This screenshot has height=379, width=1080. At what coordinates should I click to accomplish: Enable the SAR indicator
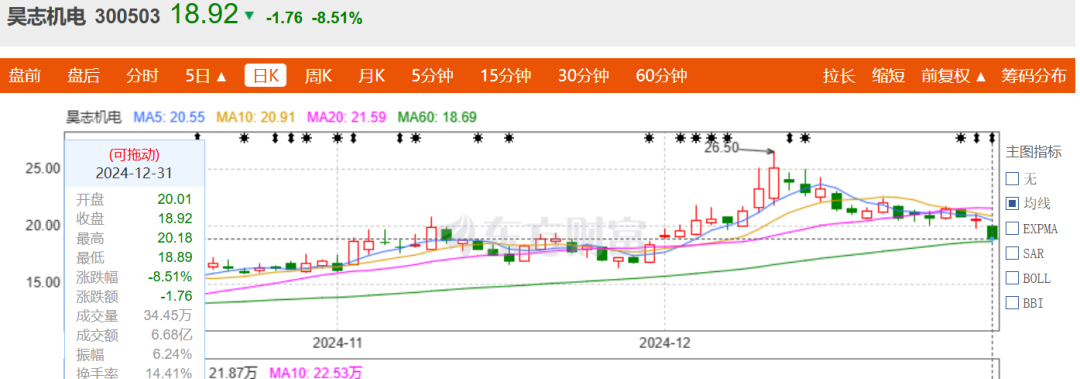pos(1012,253)
